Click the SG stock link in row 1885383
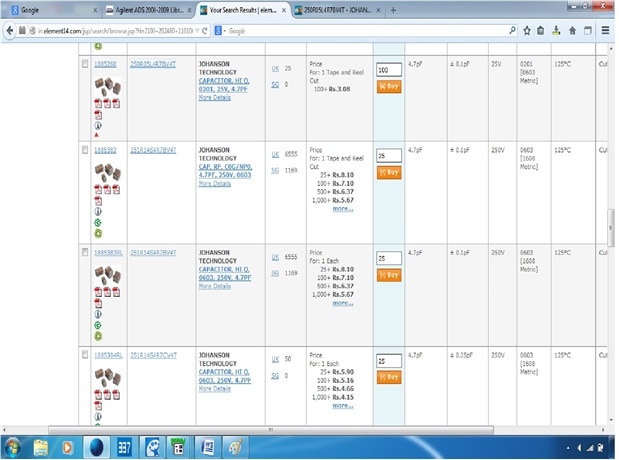619x460 pixels. (275, 170)
